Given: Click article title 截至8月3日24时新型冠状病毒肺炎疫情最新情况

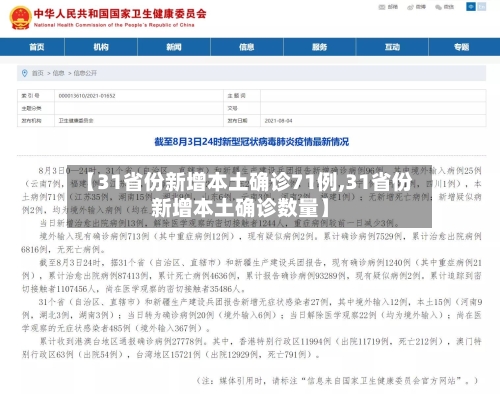Looking at the screenshot, I should pyautogui.click(x=252, y=142).
